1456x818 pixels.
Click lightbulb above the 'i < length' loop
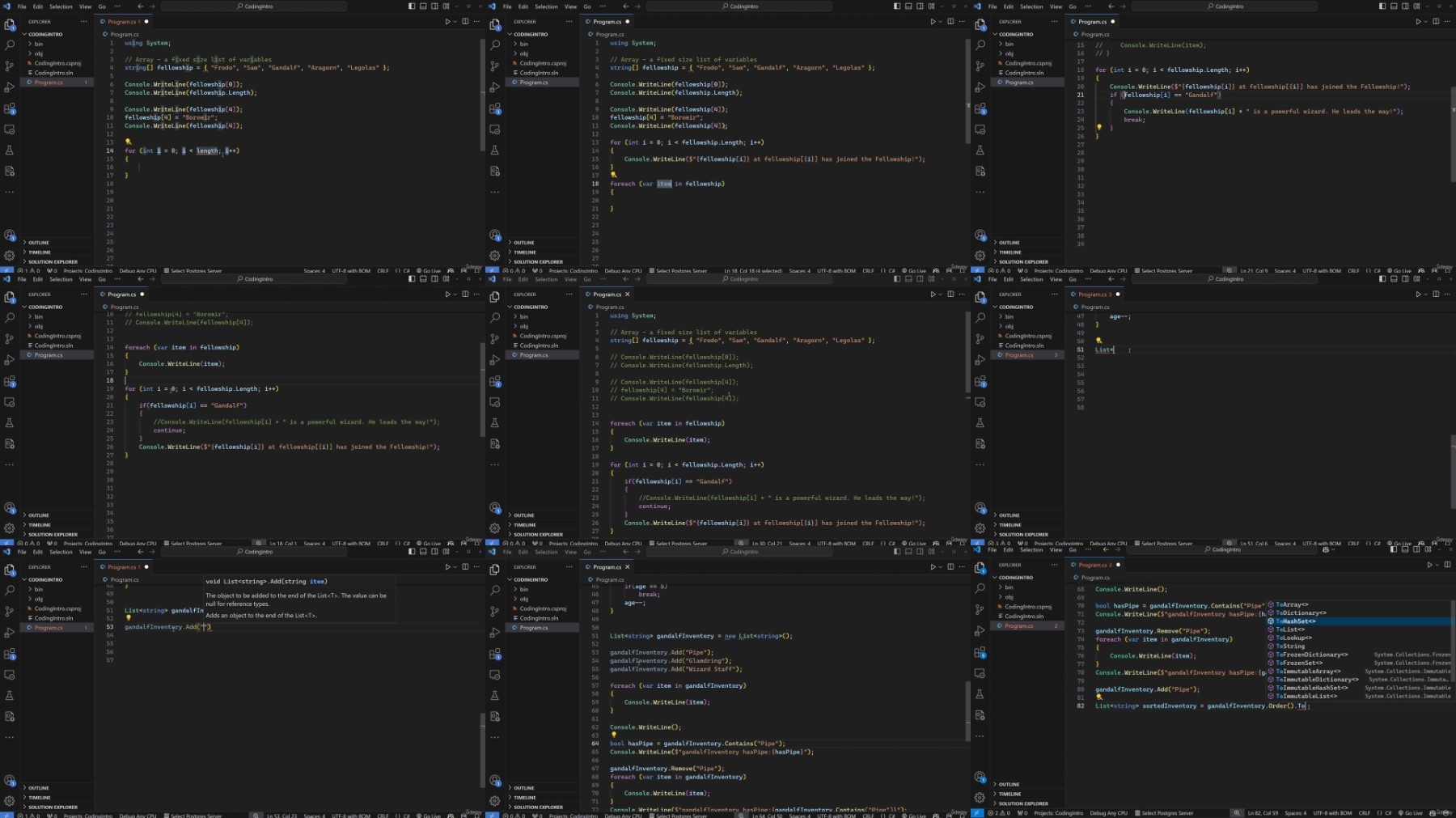128,142
